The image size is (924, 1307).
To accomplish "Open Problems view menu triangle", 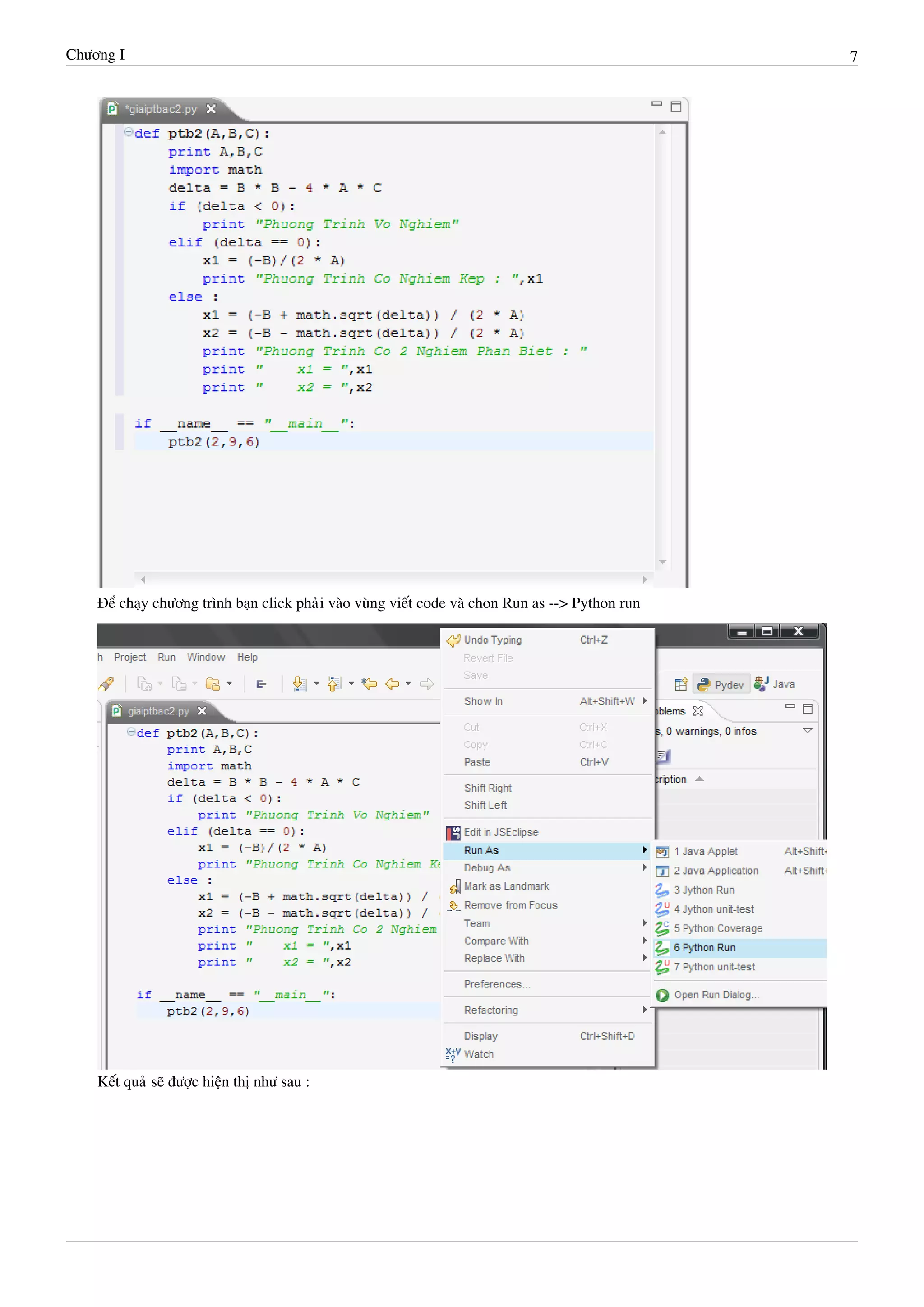I will [x=807, y=730].
